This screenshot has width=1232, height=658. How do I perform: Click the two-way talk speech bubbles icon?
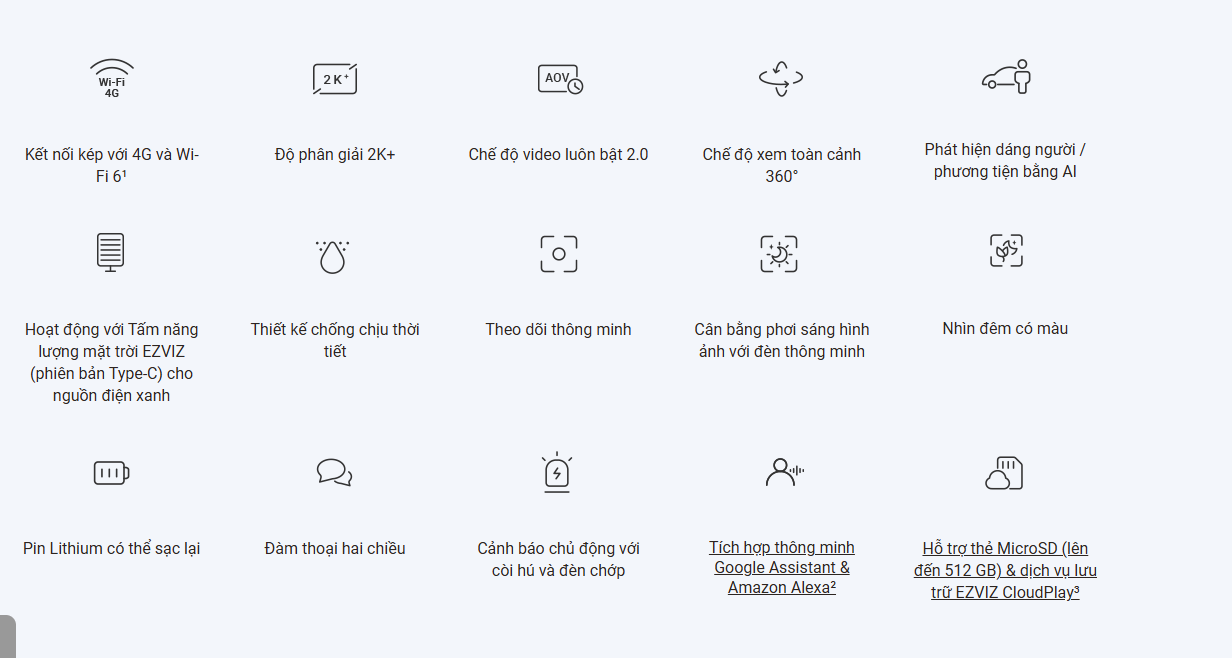(x=334, y=472)
